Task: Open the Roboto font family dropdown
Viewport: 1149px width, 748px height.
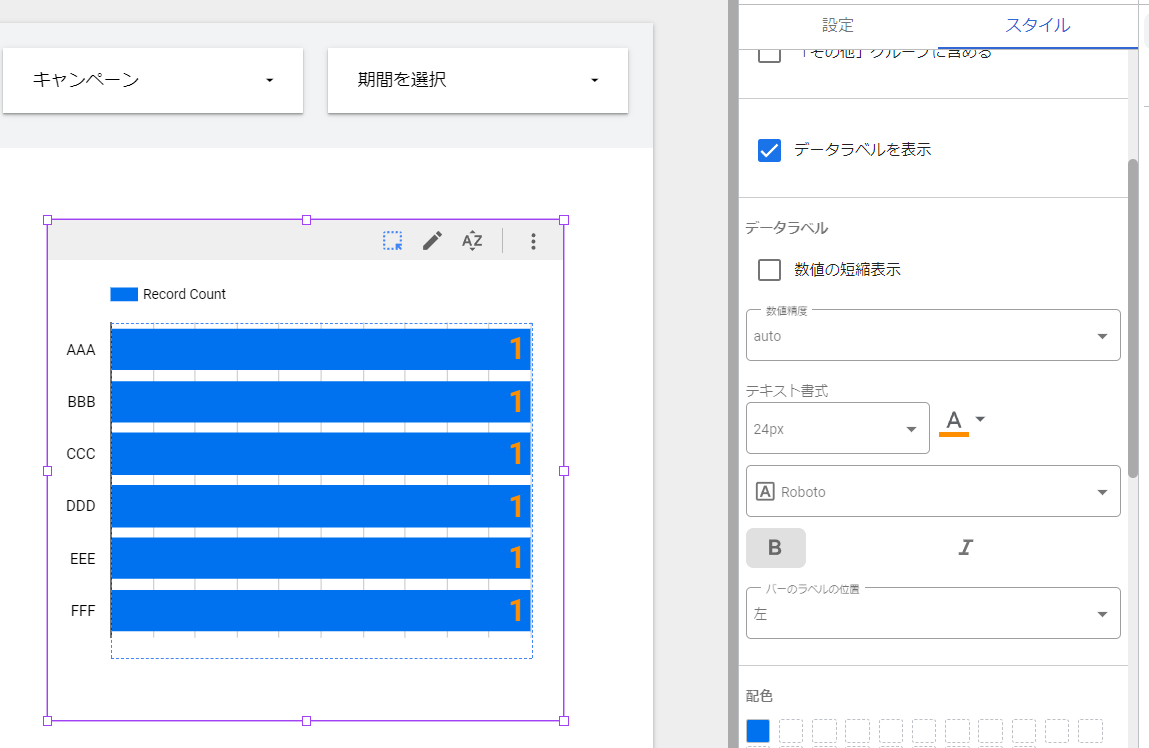Action: click(x=933, y=492)
